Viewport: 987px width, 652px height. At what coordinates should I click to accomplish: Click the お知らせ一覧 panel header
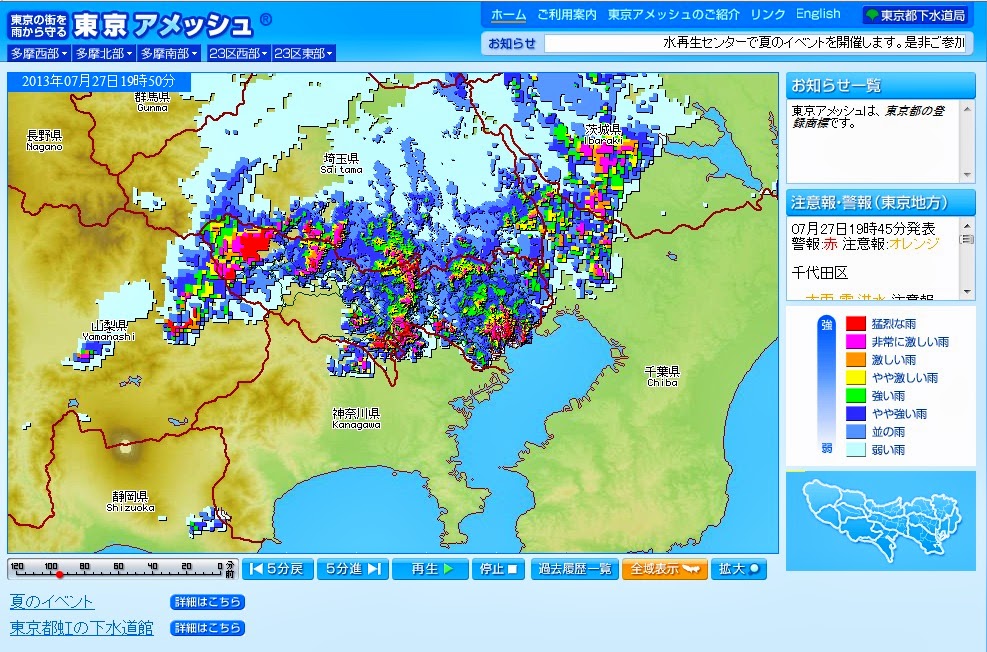click(x=881, y=85)
